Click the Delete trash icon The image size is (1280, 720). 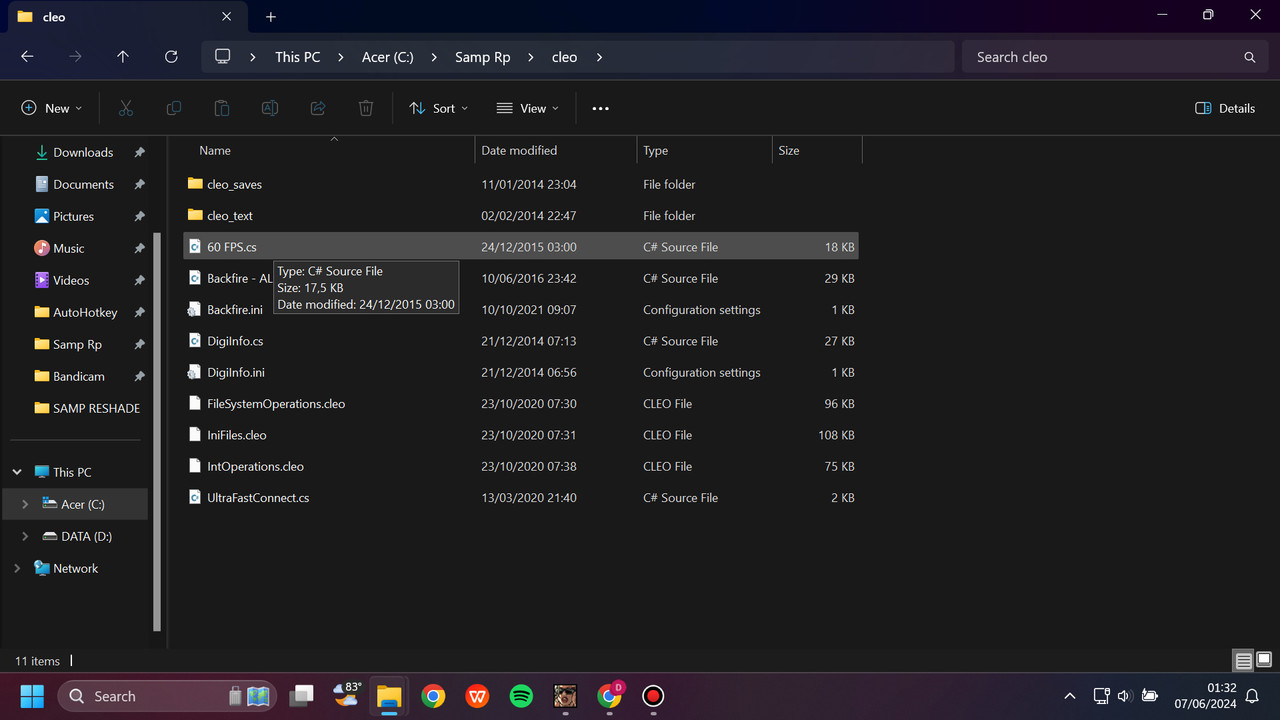[366, 108]
